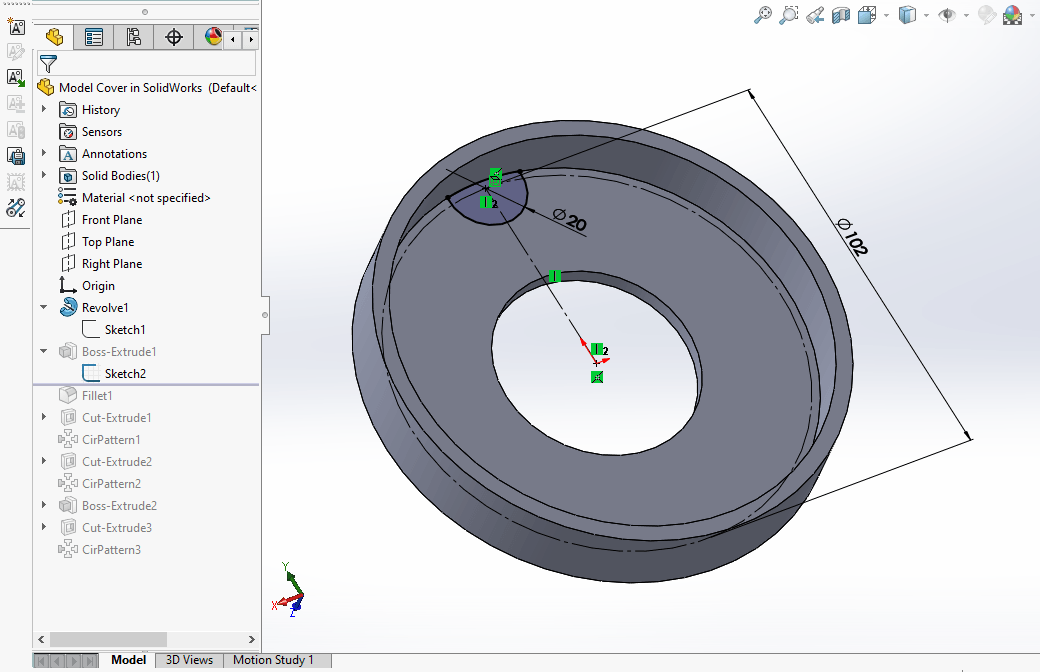Select the Zoom to Area tool
Viewport: 1040px width, 672px height.
(x=789, y=15)
